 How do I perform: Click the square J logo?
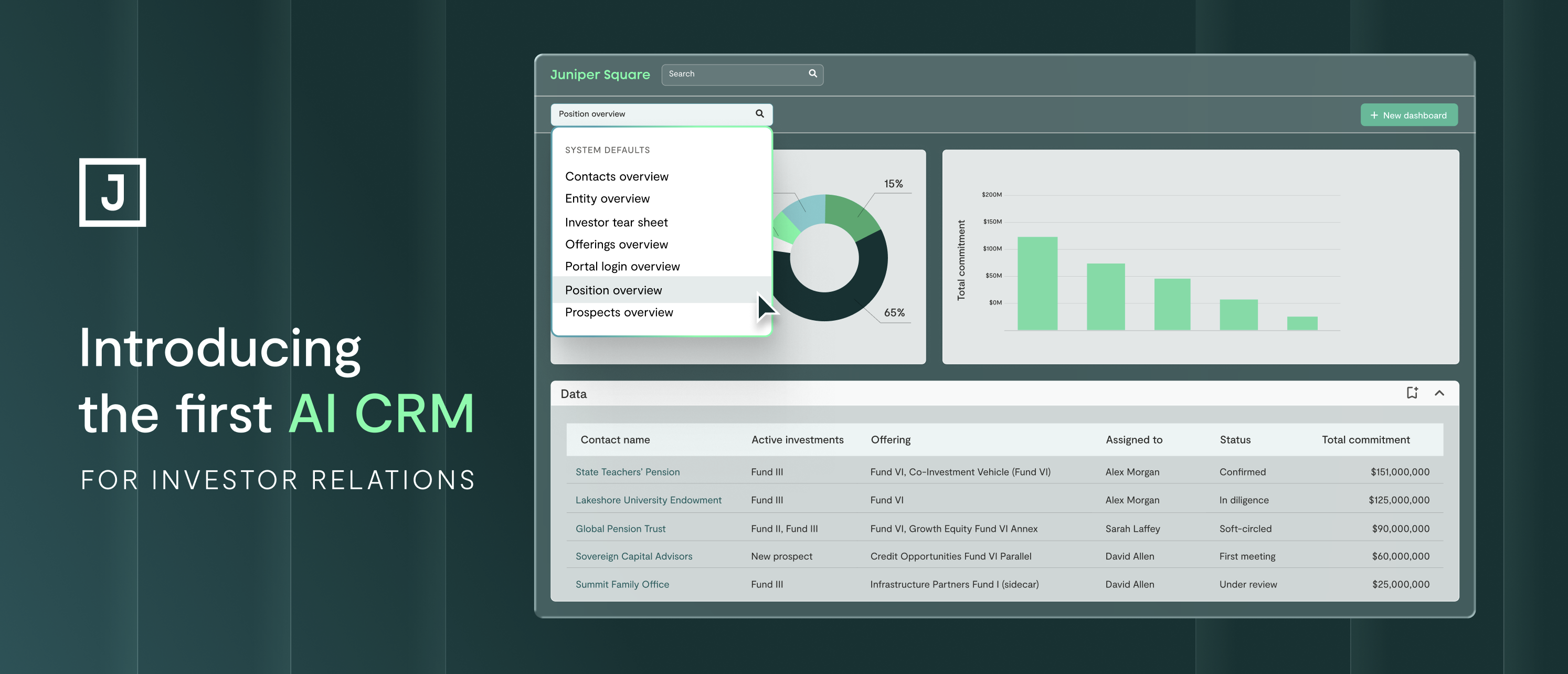coord(113,193)
